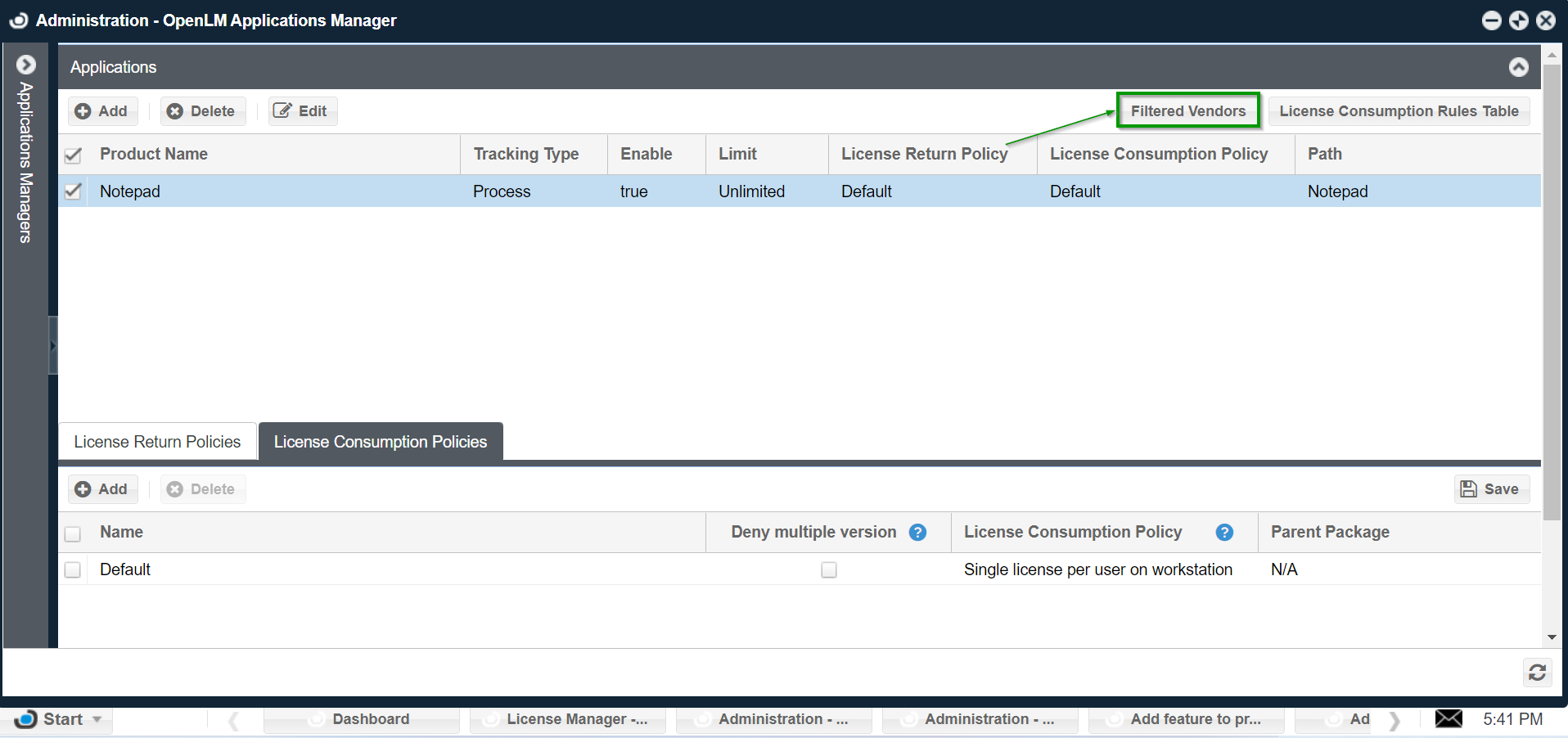Uncheck the Notepad row checkbox
The height and width of the screenshot is (738, 1568).
[74, 191]
